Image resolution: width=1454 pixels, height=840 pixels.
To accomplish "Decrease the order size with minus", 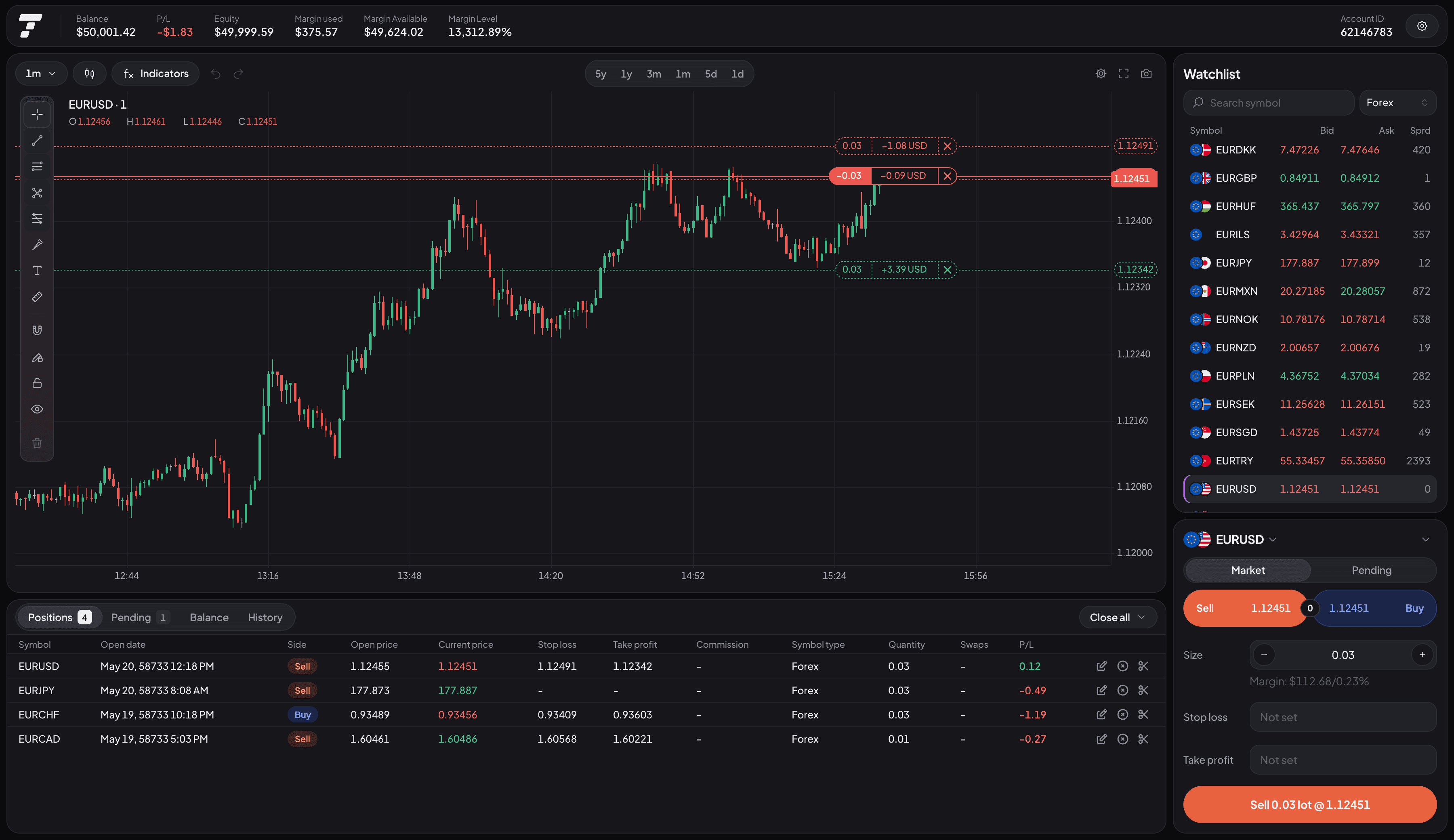I will (x=1264, y=655).
